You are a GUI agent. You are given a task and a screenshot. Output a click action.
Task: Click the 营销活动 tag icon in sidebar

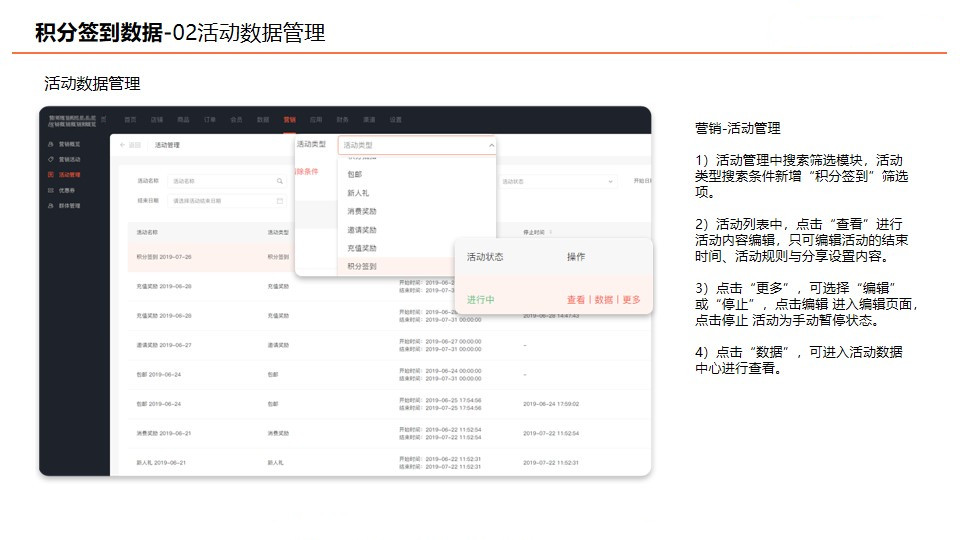point(51,159)
